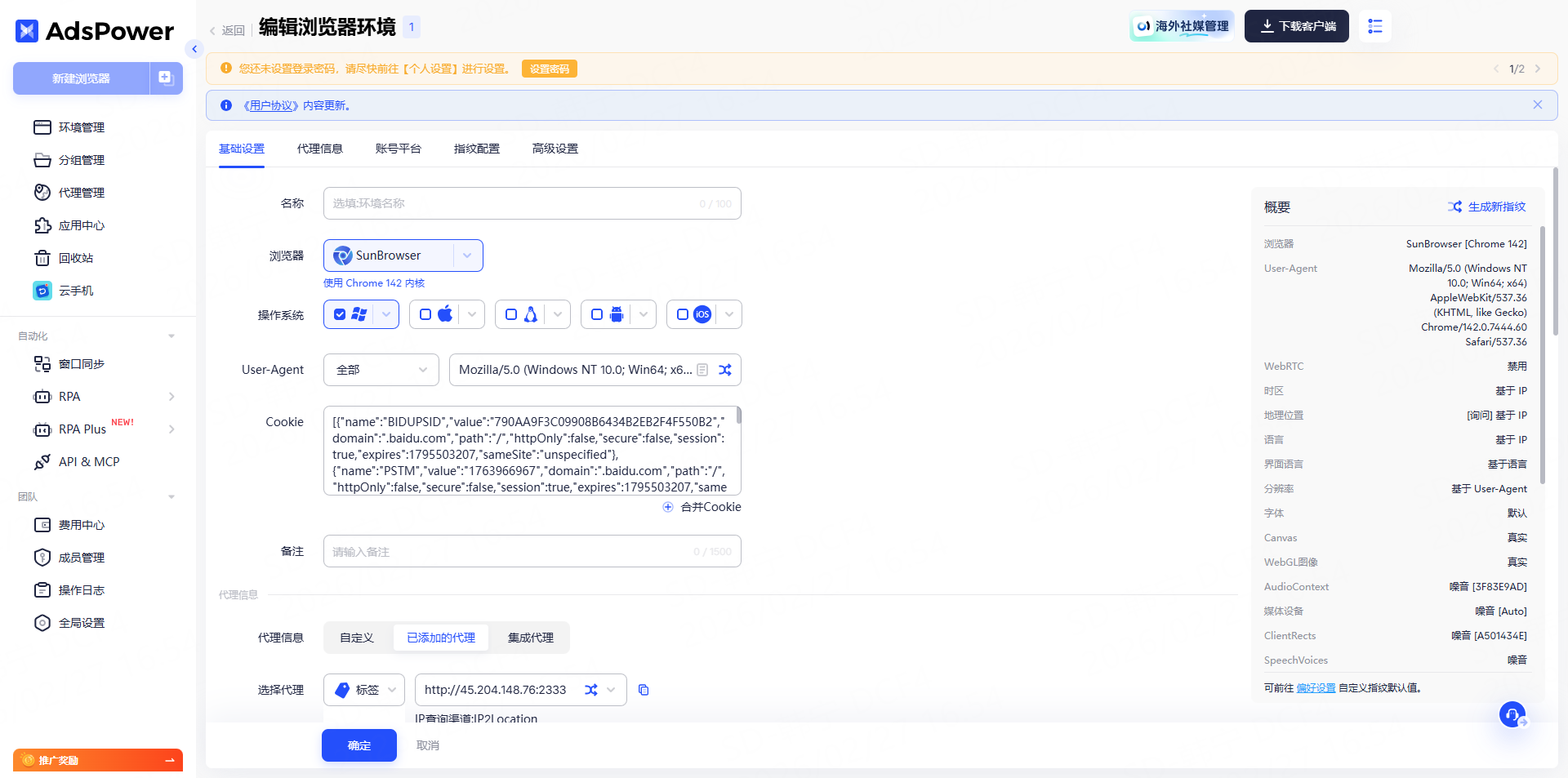The image size is (1568, 778).
Task: Click inside the 名称 environment name field
Action: click(532, 202)
